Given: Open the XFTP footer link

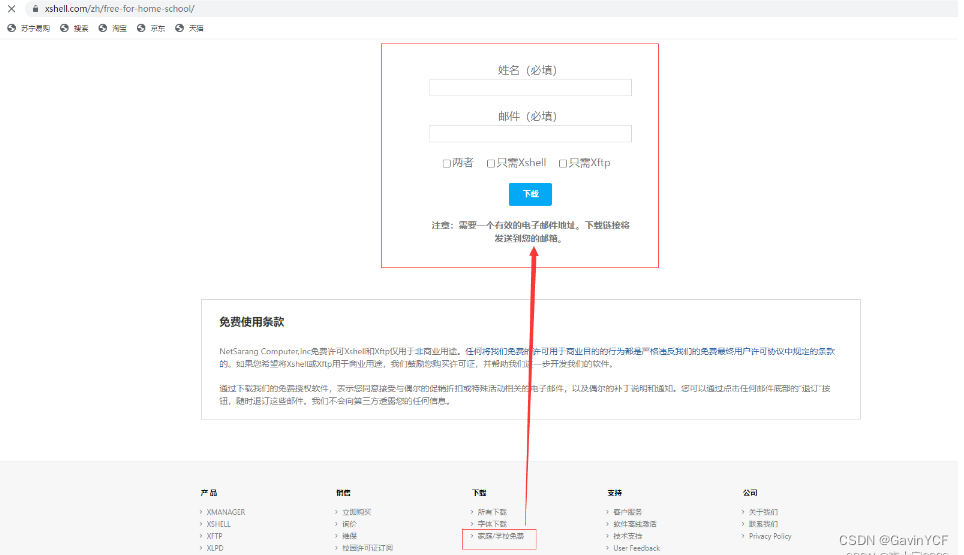Looking at the screenshot, I should click(214, 536).
